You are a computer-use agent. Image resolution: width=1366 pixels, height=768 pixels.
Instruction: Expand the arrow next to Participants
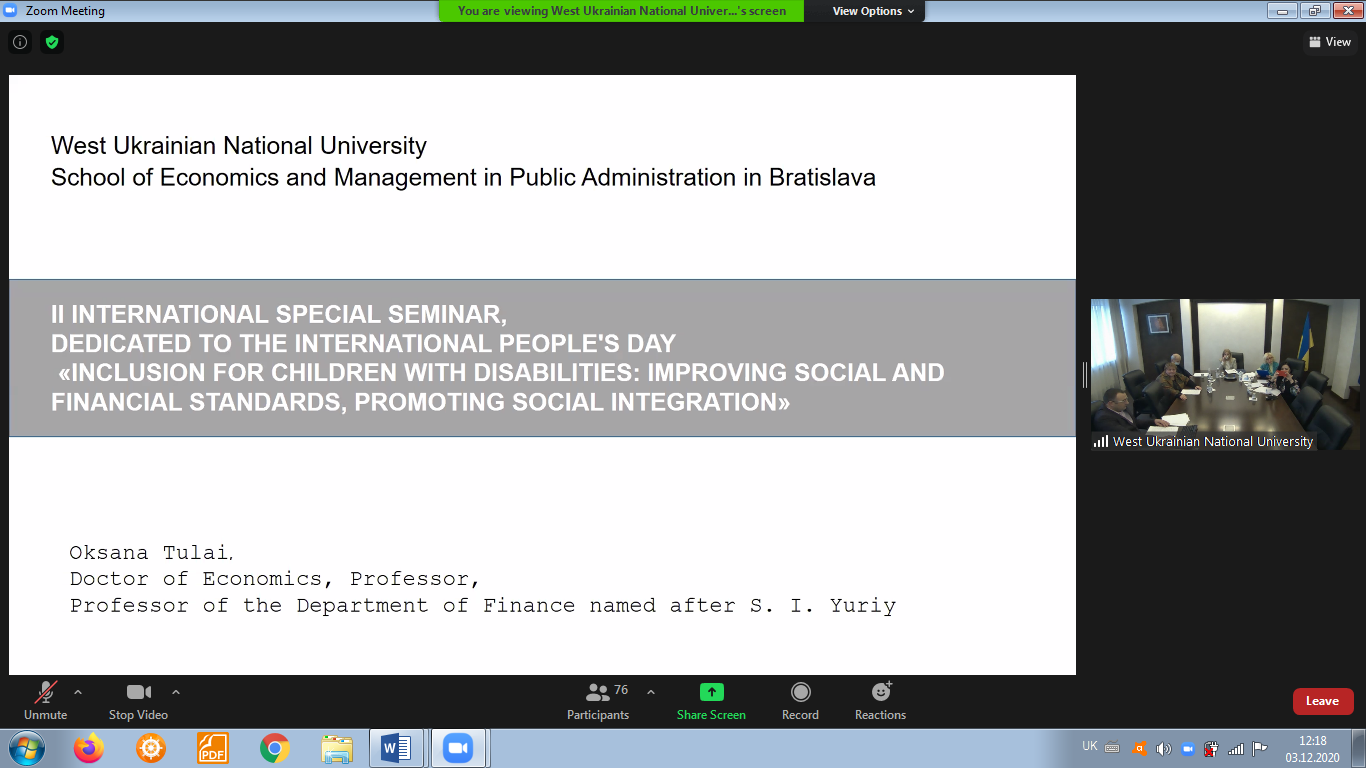651,692
